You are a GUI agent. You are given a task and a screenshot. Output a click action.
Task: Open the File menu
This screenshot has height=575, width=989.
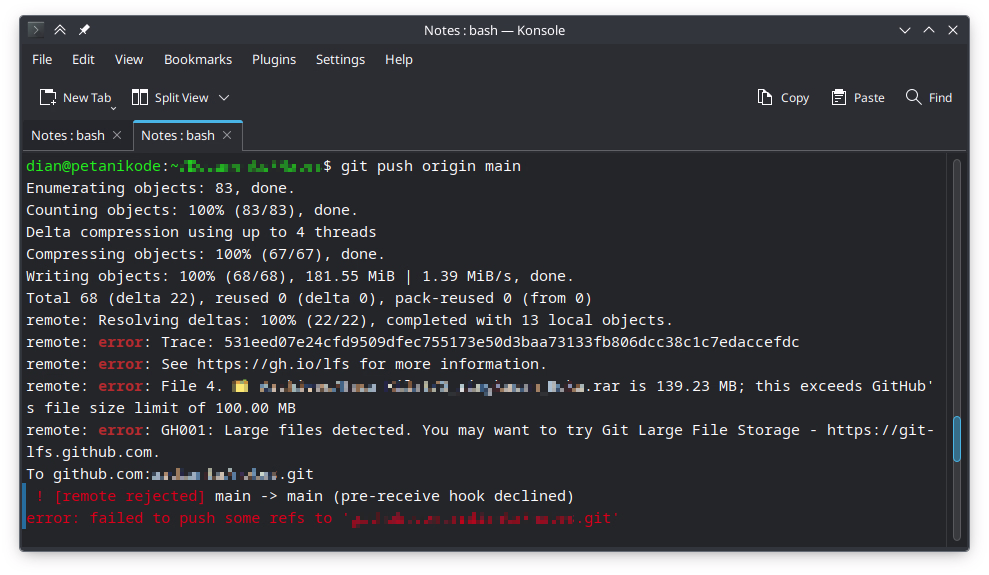42,59
